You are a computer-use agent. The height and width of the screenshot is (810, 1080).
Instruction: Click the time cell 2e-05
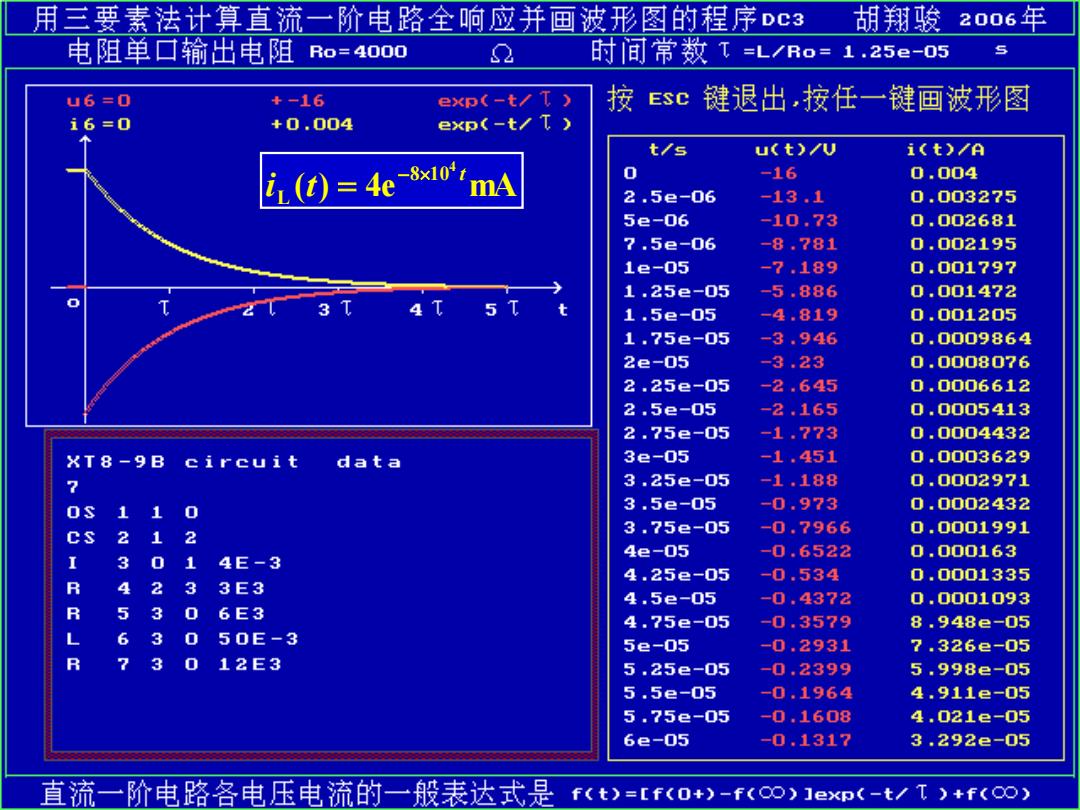tap(656, 362)
